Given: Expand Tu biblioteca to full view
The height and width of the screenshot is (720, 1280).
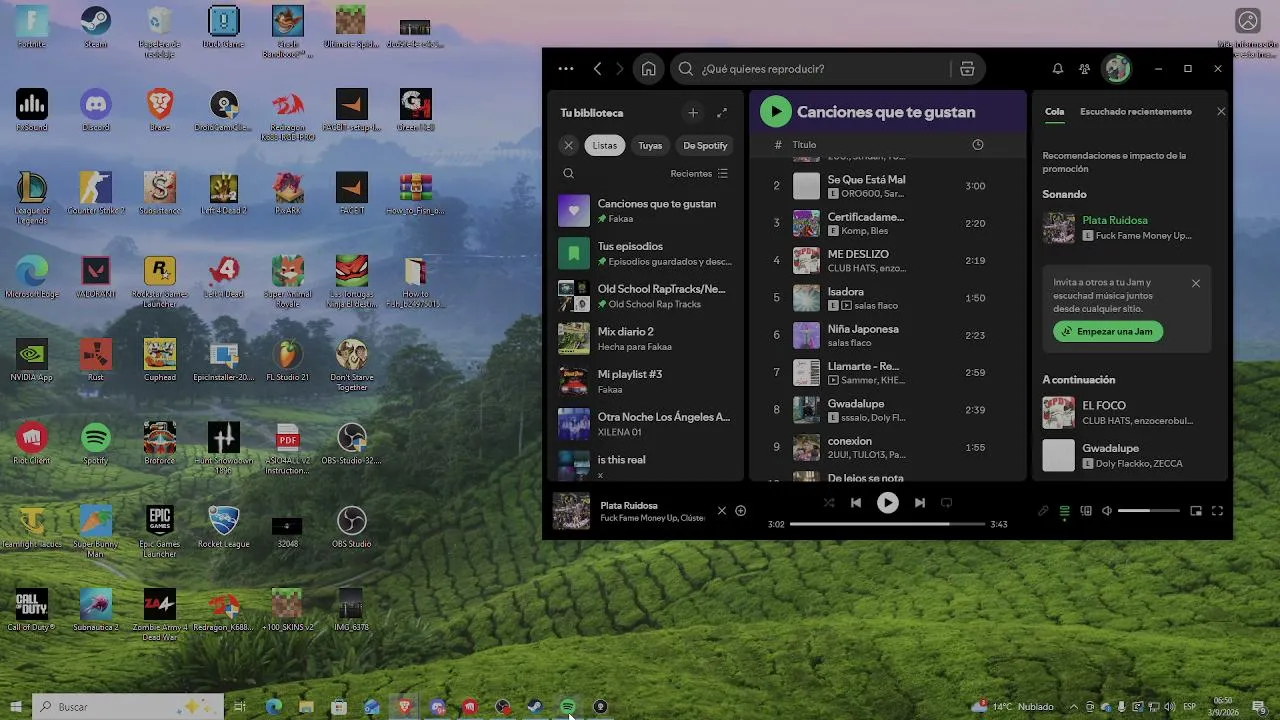Looking at the screenshot, I should (x=722, y=113).
